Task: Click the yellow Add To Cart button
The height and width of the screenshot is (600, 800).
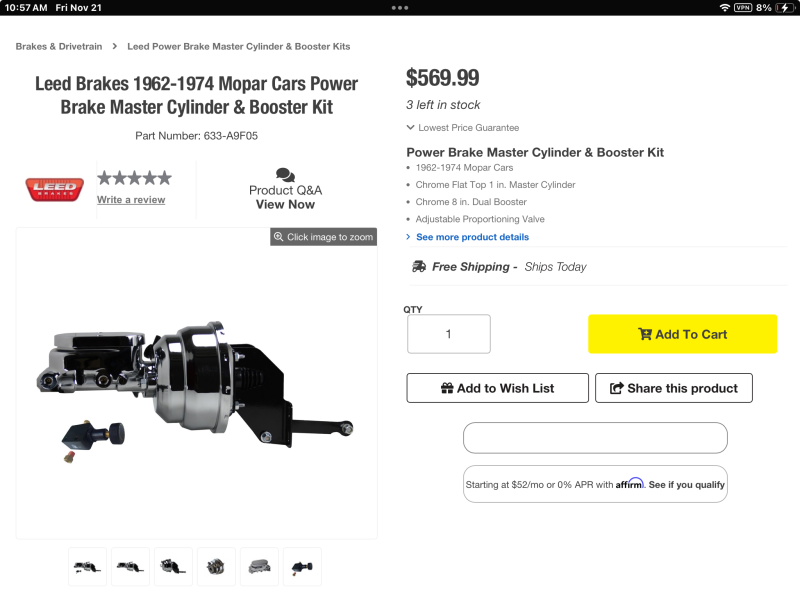Action: click(x=682, y=334)
